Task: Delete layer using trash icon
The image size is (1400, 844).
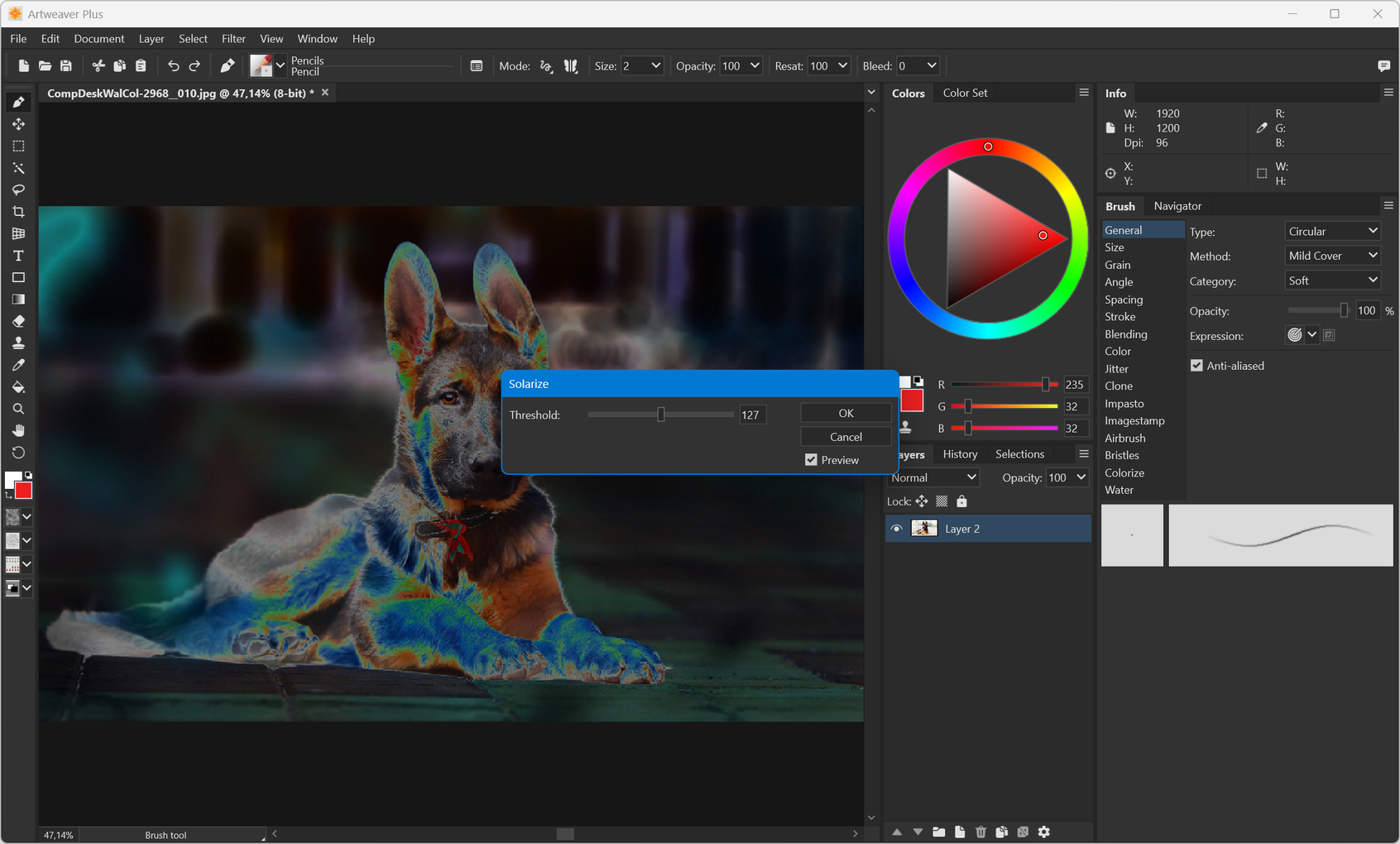Action: click(980, 832)
